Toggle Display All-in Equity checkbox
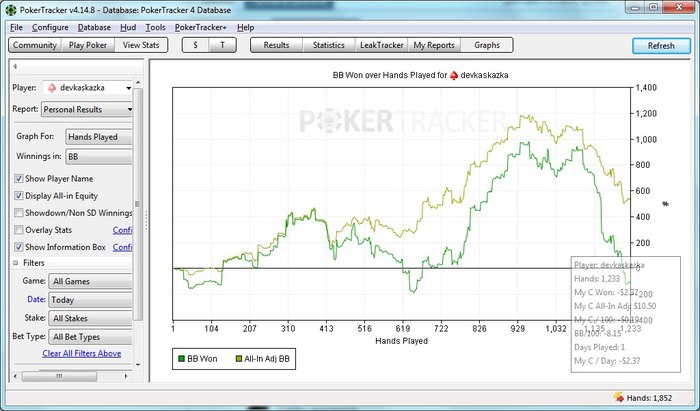 pos(18,195)
